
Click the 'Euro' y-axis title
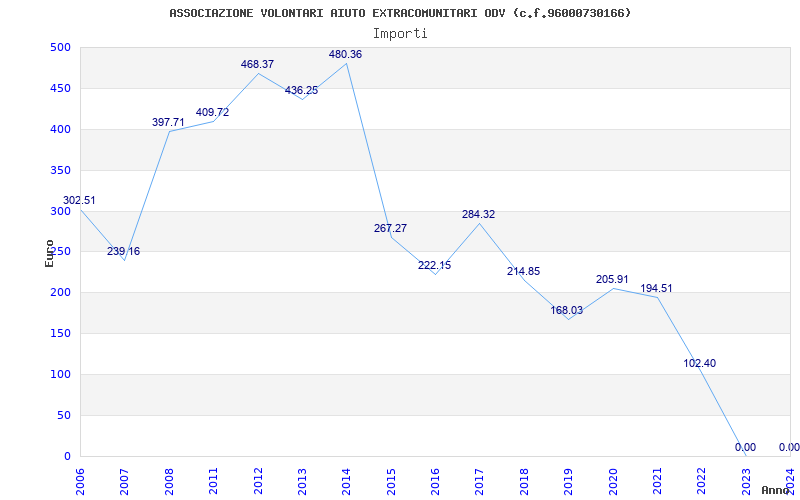(x=49, y=253)
